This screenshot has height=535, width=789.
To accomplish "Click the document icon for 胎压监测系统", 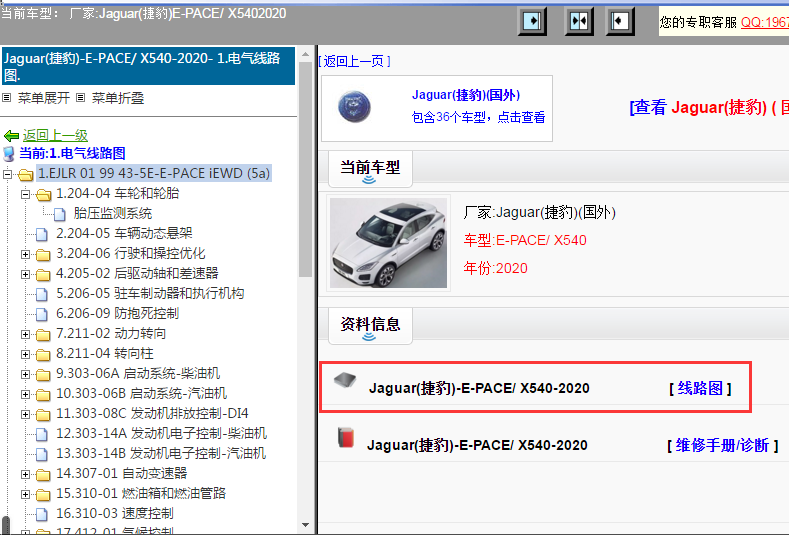I will [x=59, y=214].
